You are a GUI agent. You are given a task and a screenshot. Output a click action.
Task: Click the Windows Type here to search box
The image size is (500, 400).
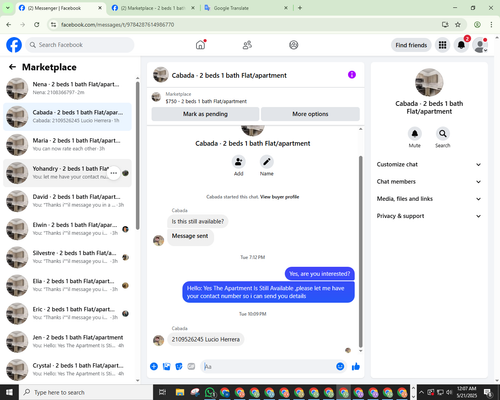coord(86,392)
